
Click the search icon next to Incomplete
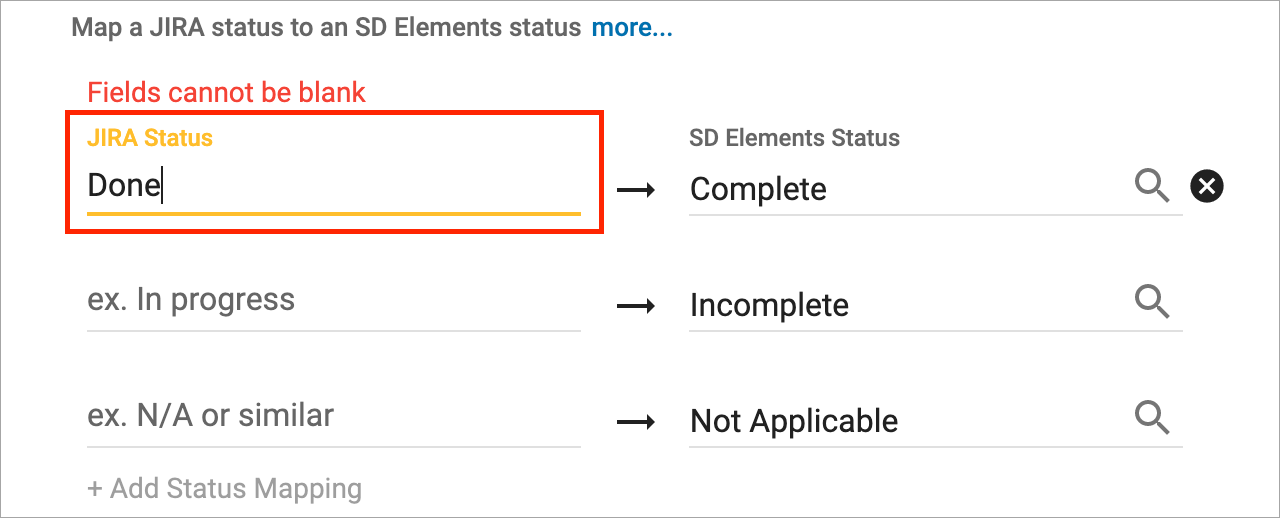[1152, 302]
